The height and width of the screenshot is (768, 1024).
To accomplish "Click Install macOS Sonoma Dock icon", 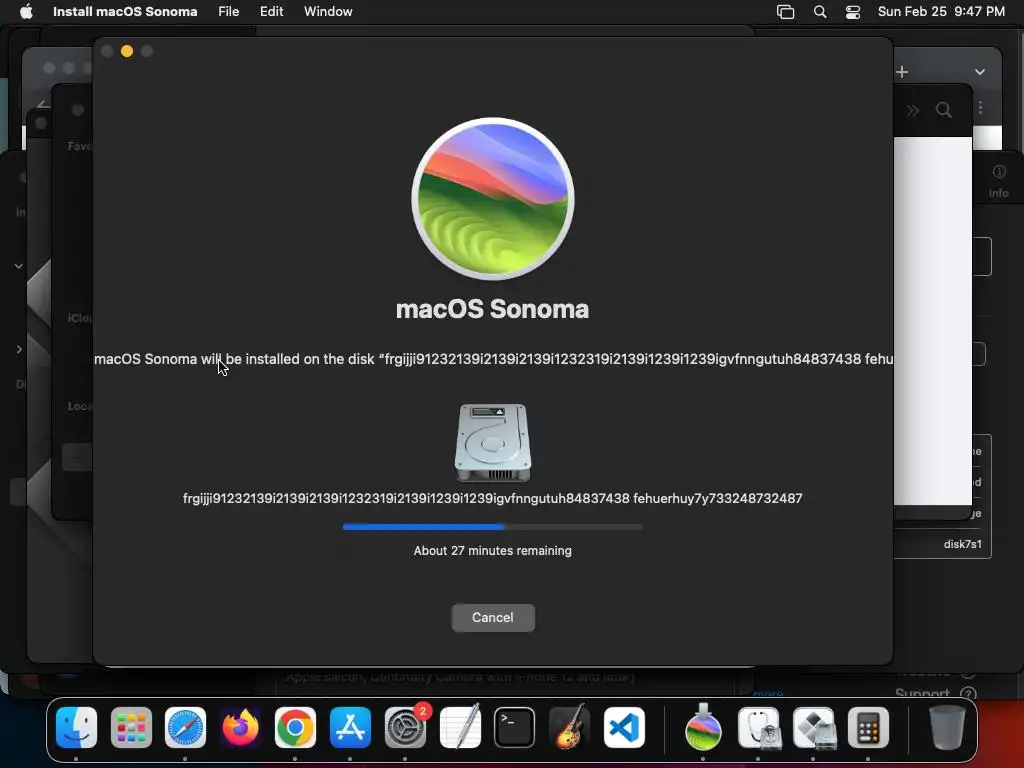I will (x=703, y=728).
